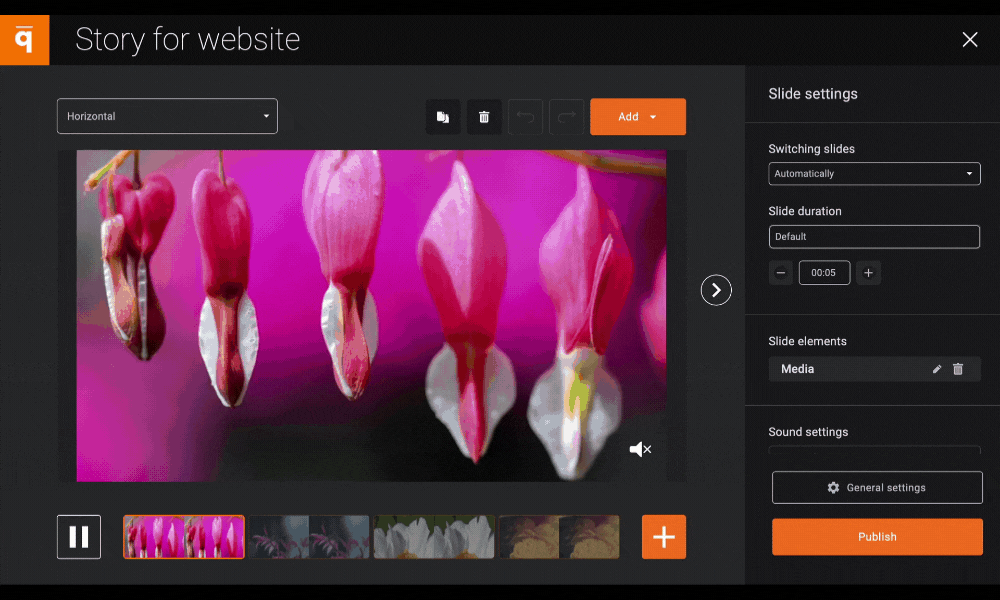Increase slide duration with plus button

coord(868,273)
